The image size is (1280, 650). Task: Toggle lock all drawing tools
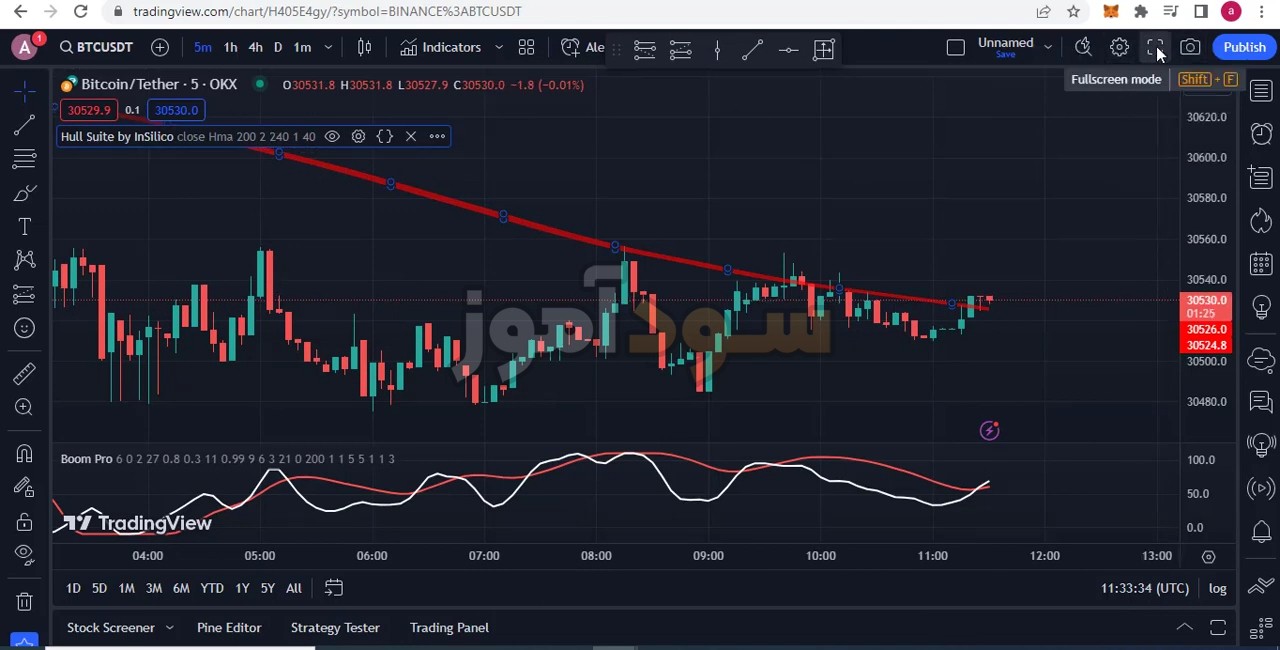25,521
